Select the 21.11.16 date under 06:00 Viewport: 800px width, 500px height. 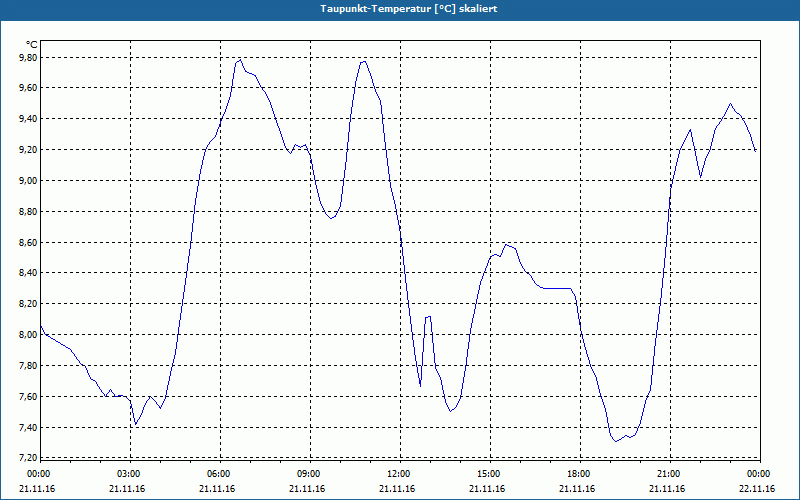(217, 489)
